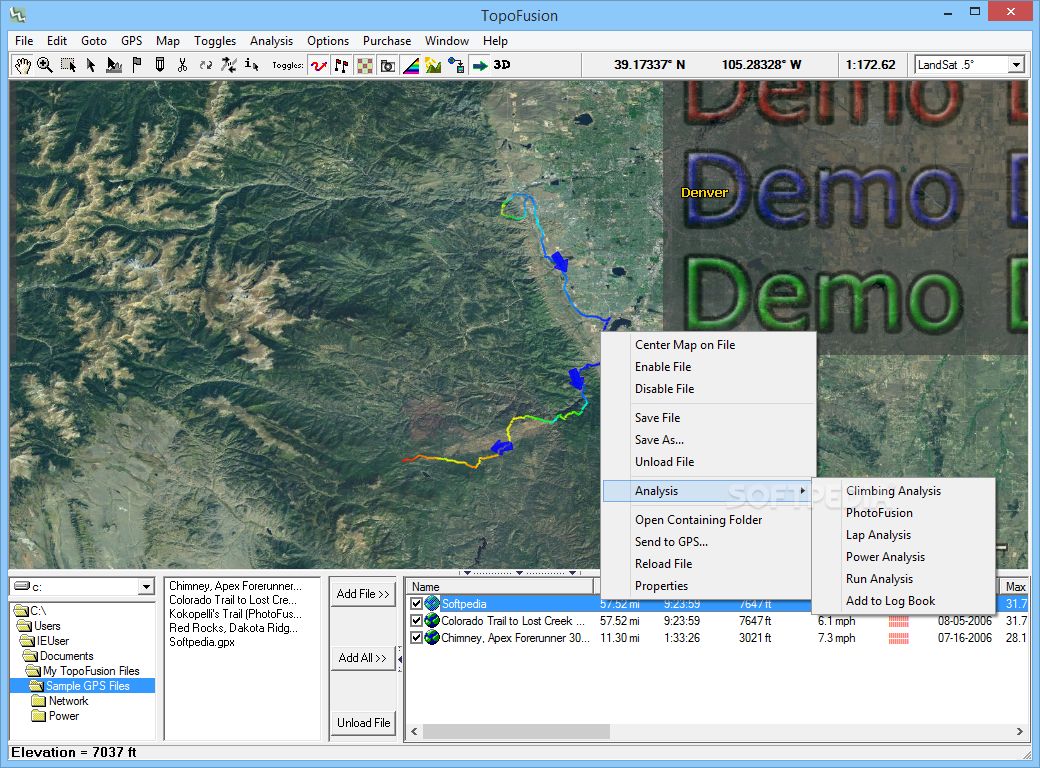Activate the magnifier zoom tool
The image size is (1040, 768).
[45, 65]
